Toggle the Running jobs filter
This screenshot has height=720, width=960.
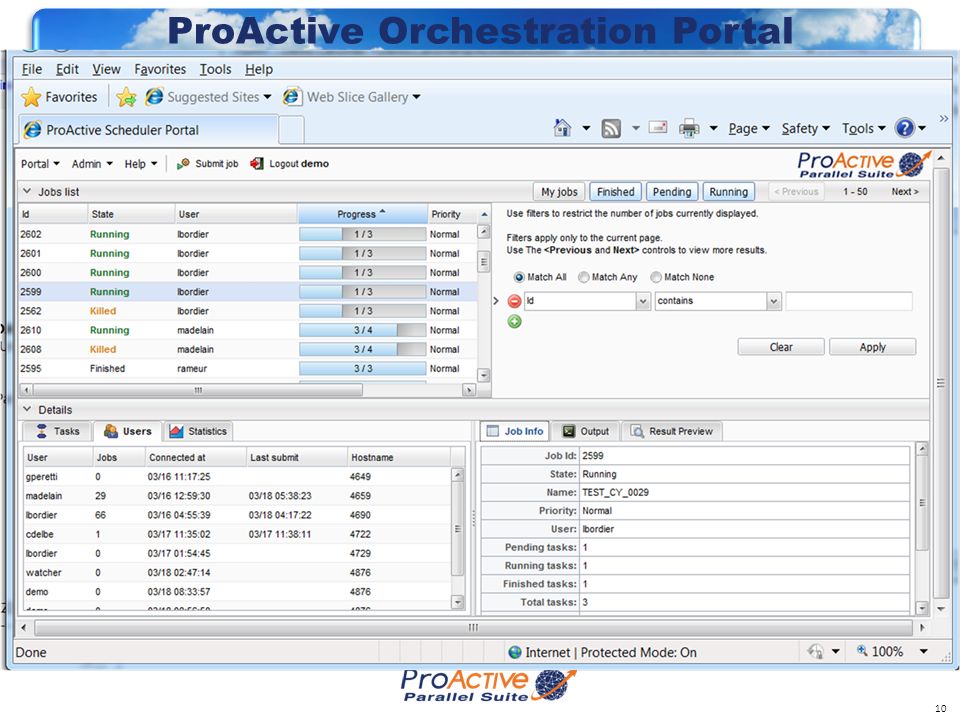(729, 192)
